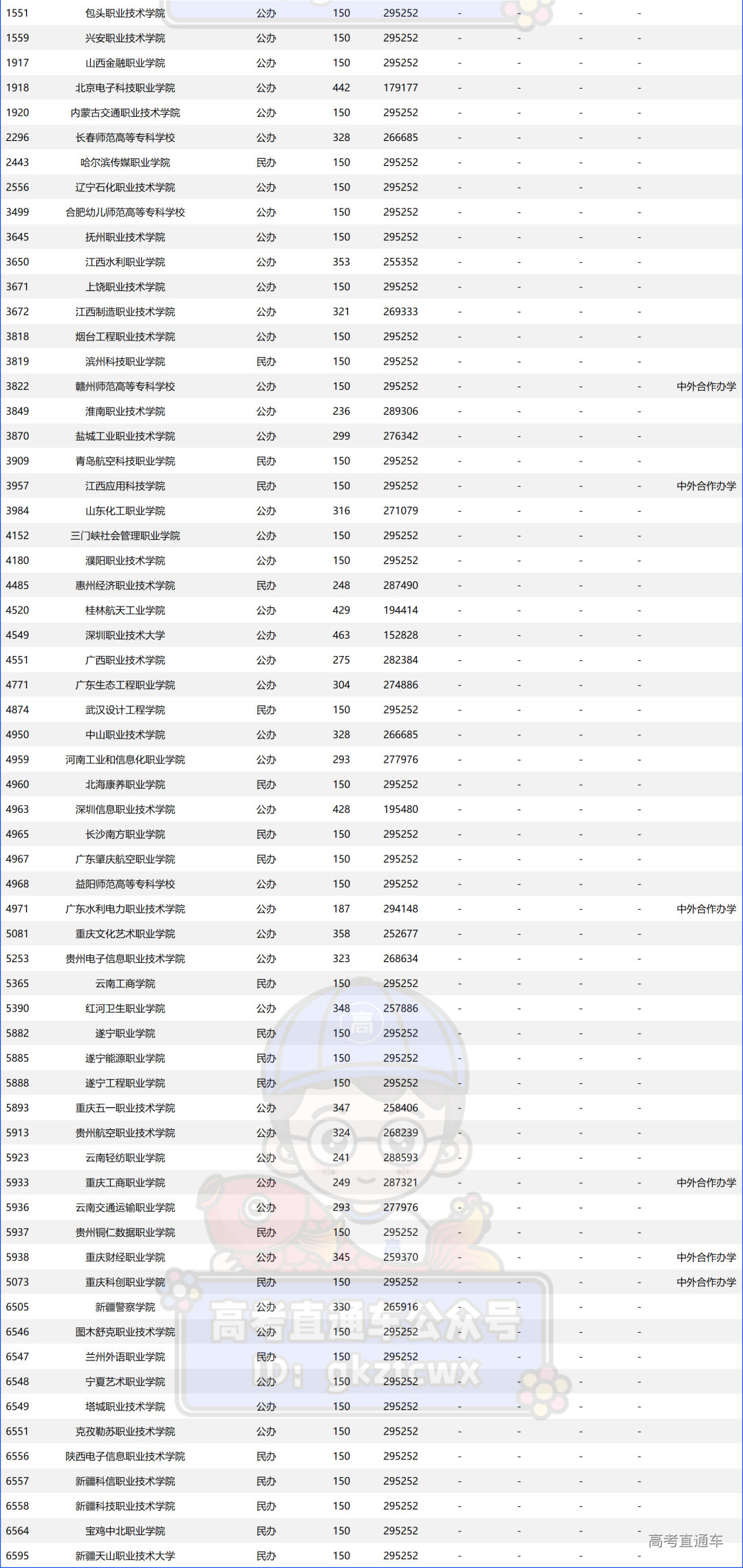Click the cartoon mascot watermark image
The height and width of the screenshot is (1568, 743).
[365, 1128]
